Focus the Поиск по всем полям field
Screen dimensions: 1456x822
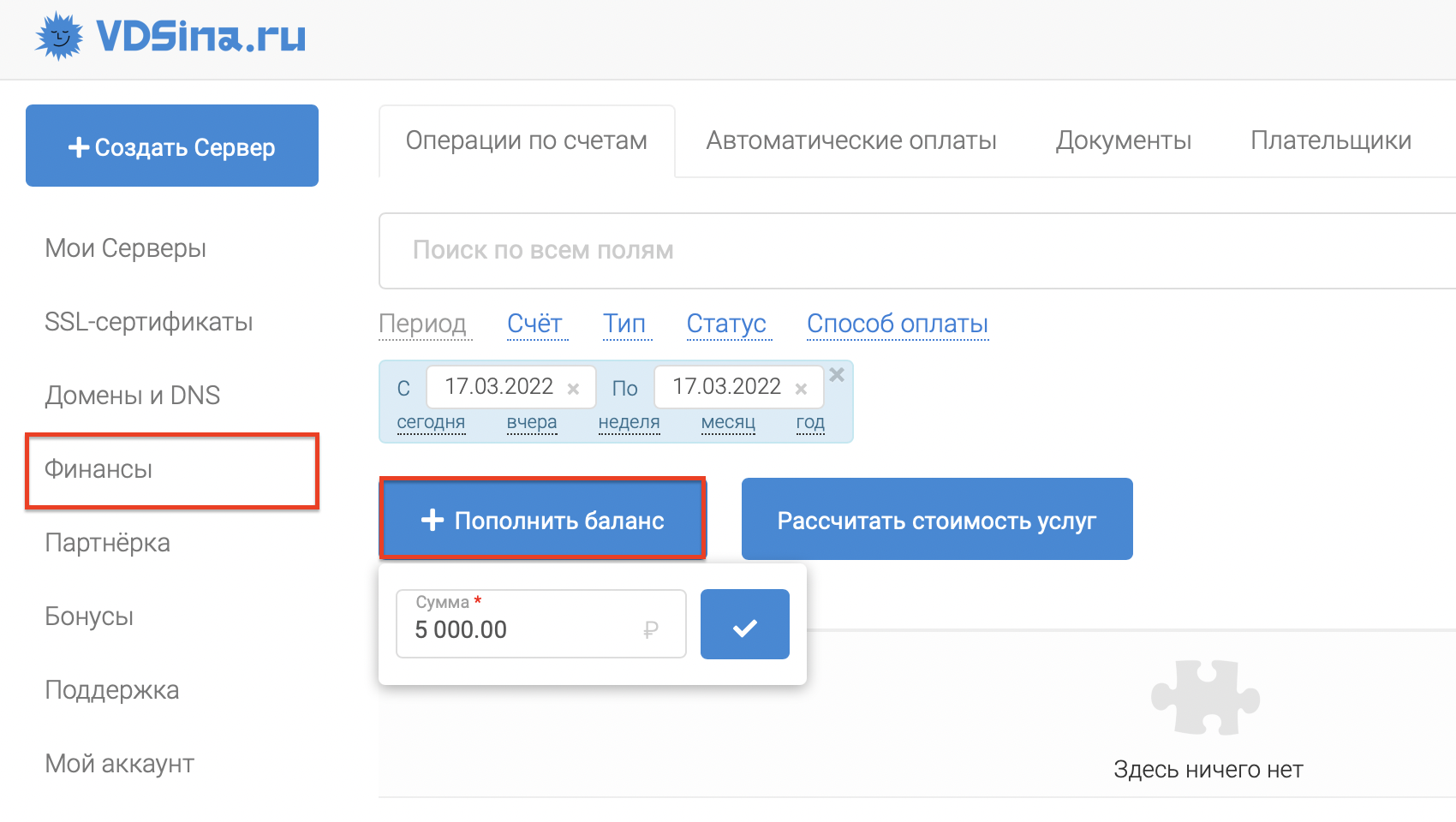[917, 251]
